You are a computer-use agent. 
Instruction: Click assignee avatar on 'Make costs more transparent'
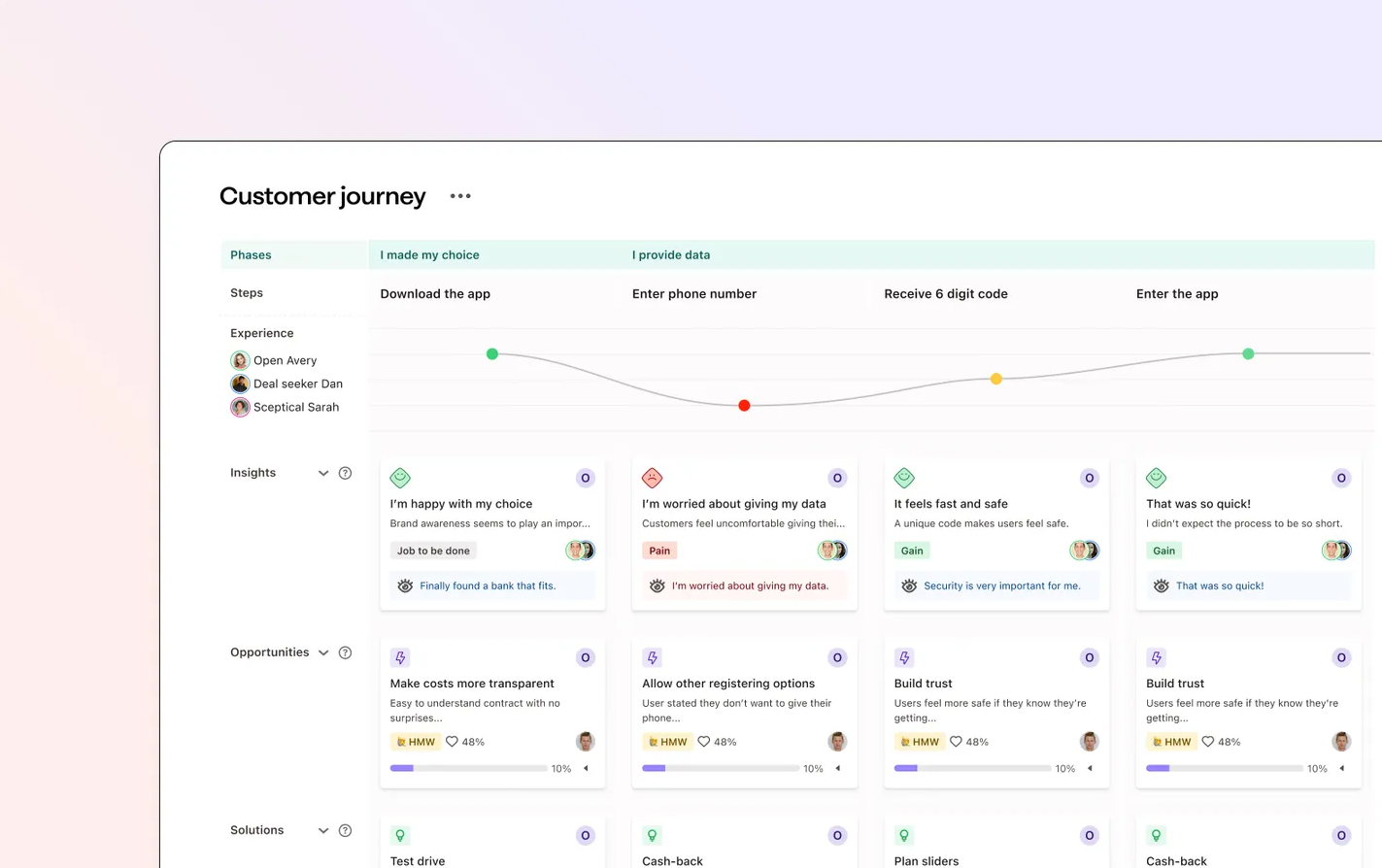(586, 742)
